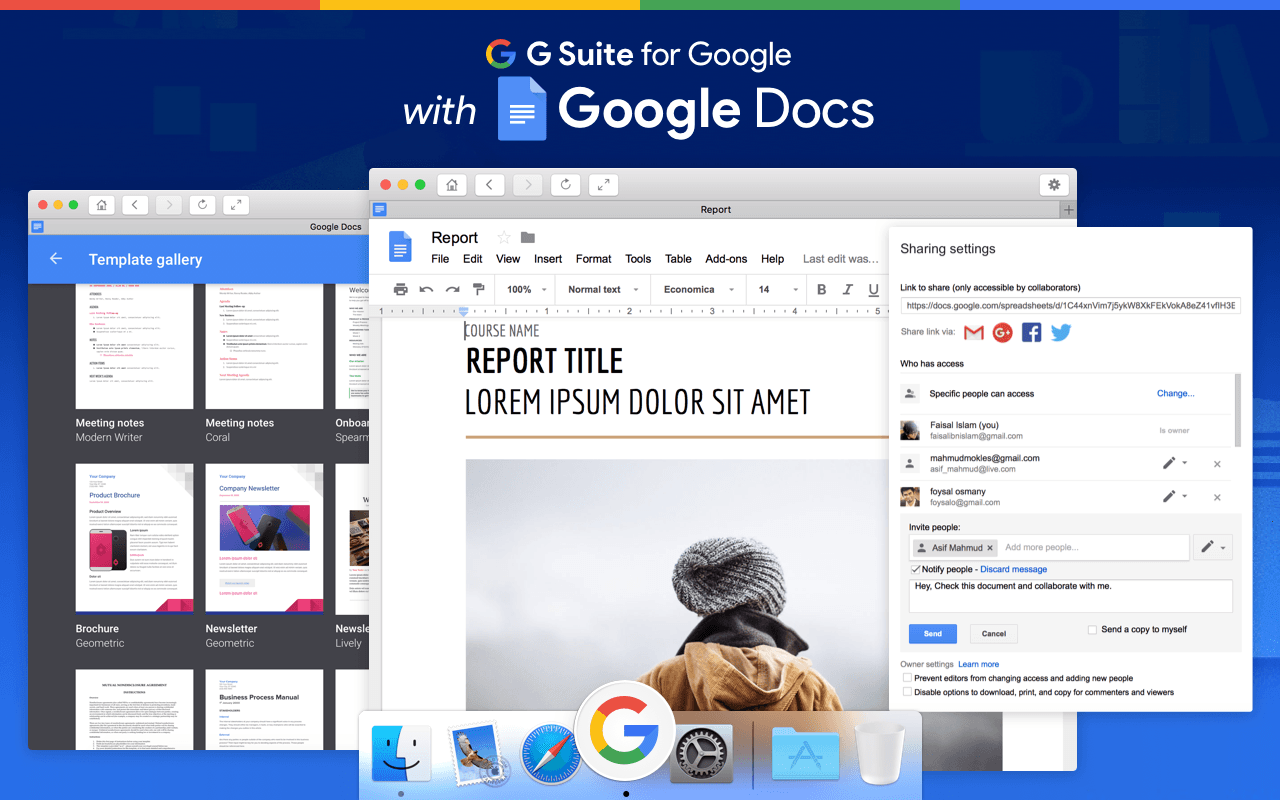Open Learn more owner settings link
The width and height of the screenshot is (1280, 800).
[978, 664]
